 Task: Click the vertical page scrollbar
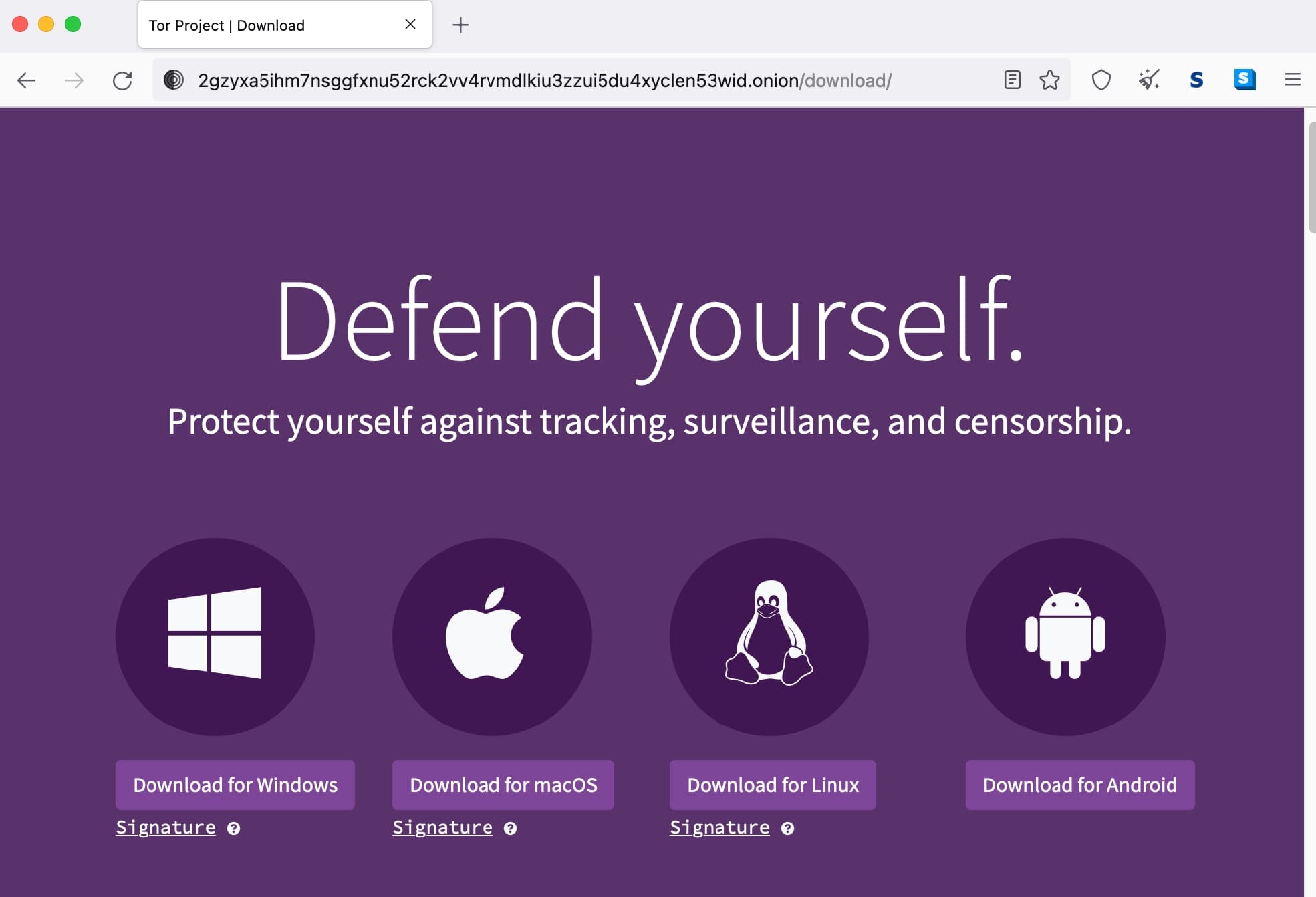coord(1311,177)
